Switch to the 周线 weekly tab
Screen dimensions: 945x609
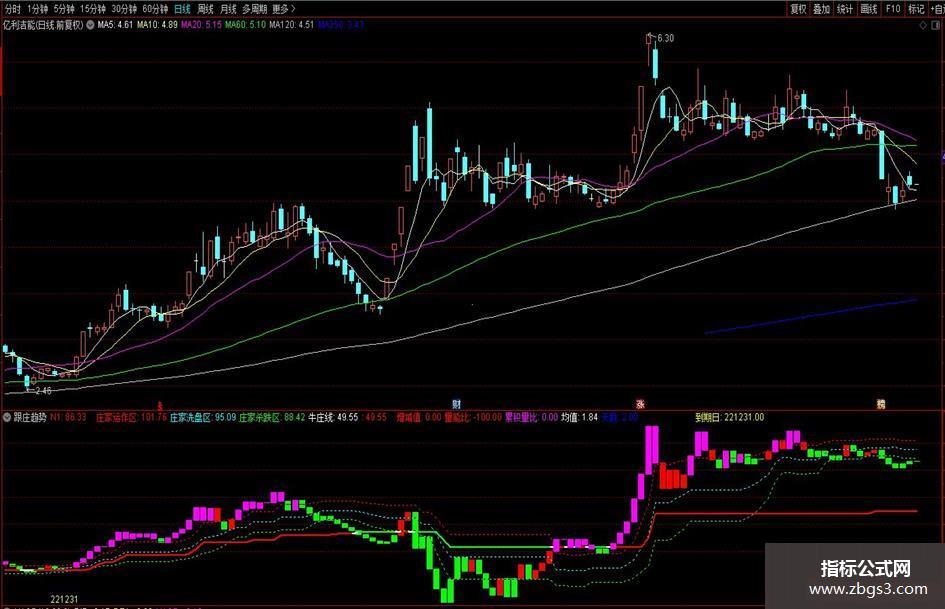click(206, 8)
